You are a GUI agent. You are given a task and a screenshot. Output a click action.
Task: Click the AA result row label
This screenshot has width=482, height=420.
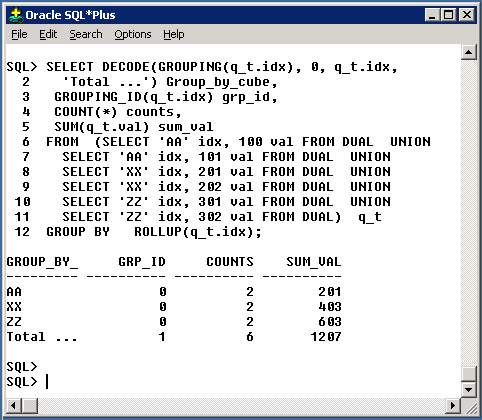pos(14,292)
